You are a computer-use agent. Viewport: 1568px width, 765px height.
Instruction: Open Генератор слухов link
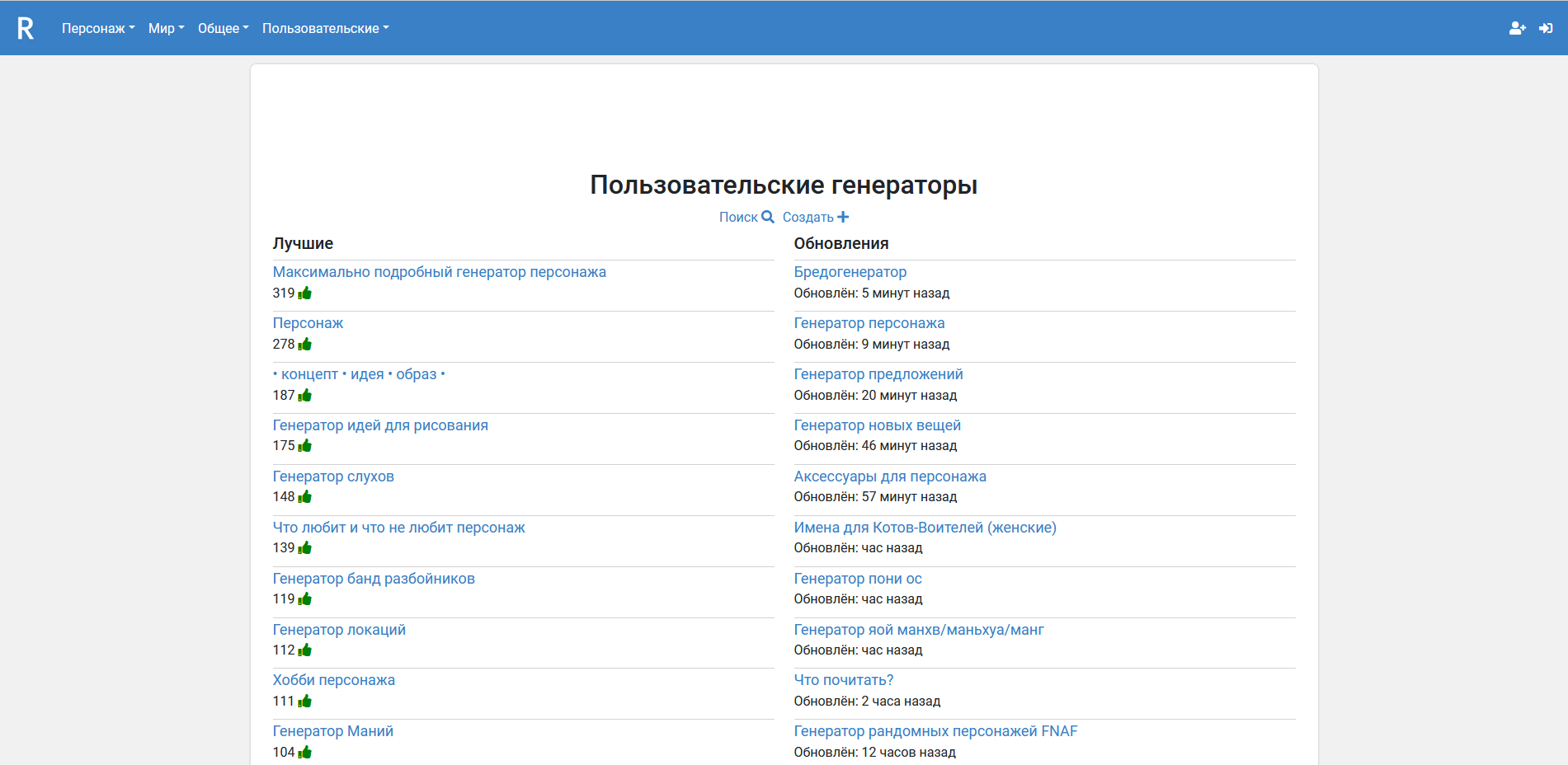(333, 476)
